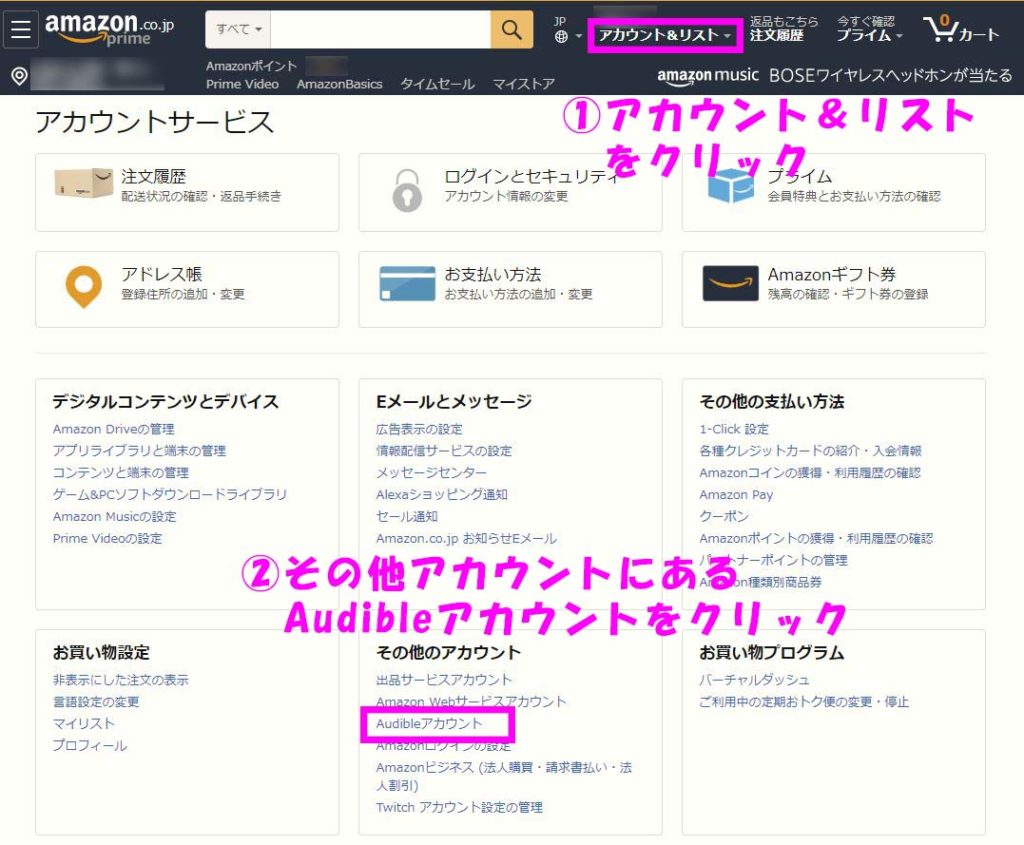1024x845 pixels.
Task: Open Amazon Pay link
Action: coord(736,494)
